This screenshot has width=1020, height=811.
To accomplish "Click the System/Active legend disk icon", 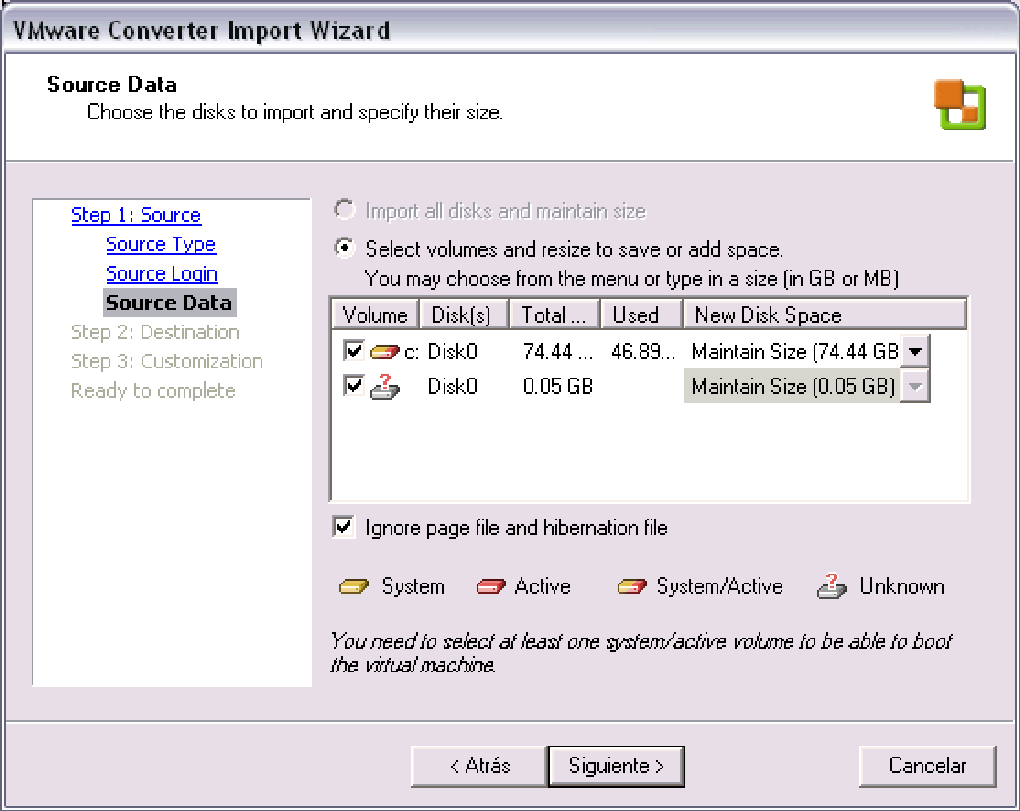I will point(632,587).
